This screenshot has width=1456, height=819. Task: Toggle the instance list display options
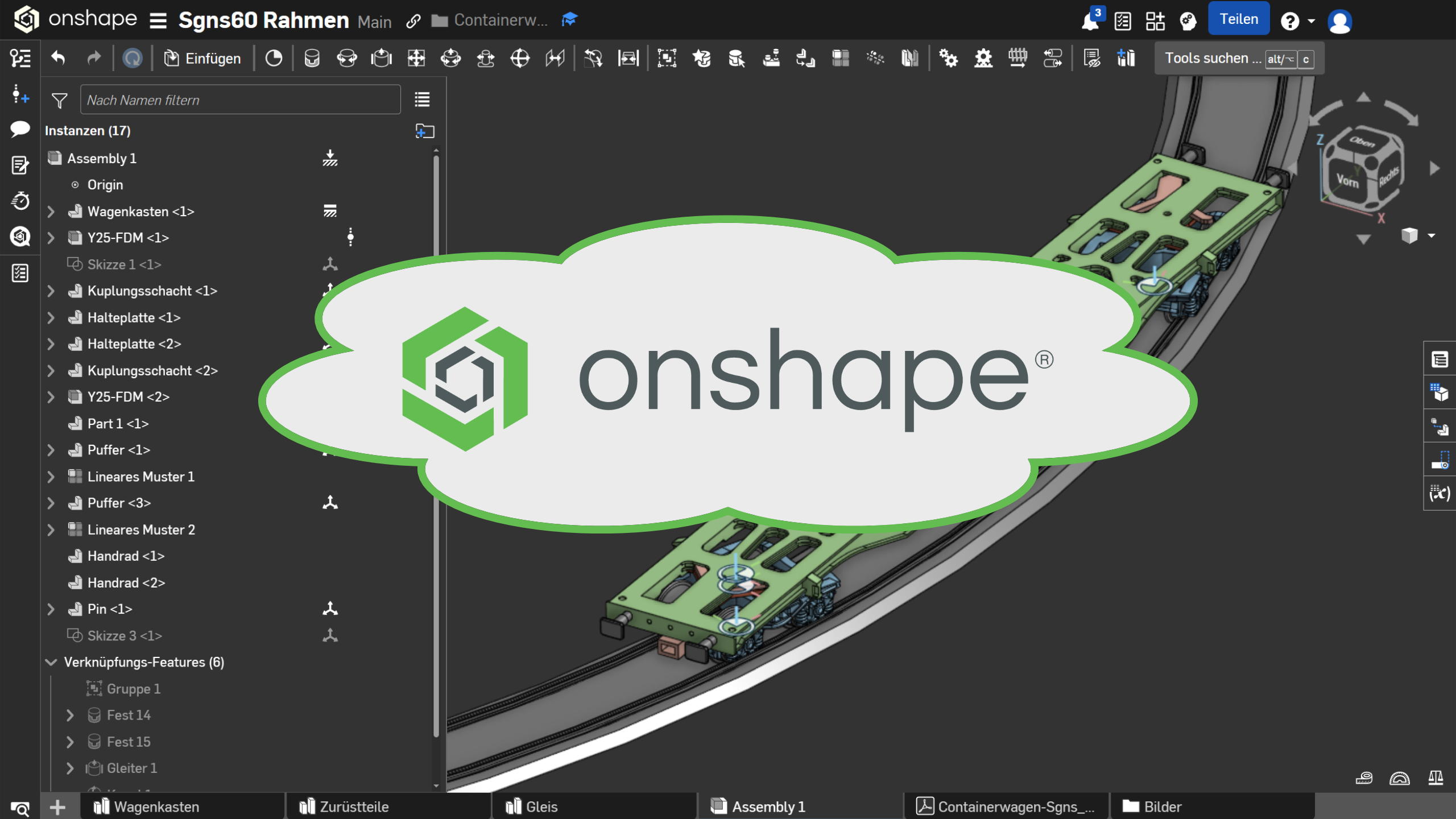(x=422, y=100)
